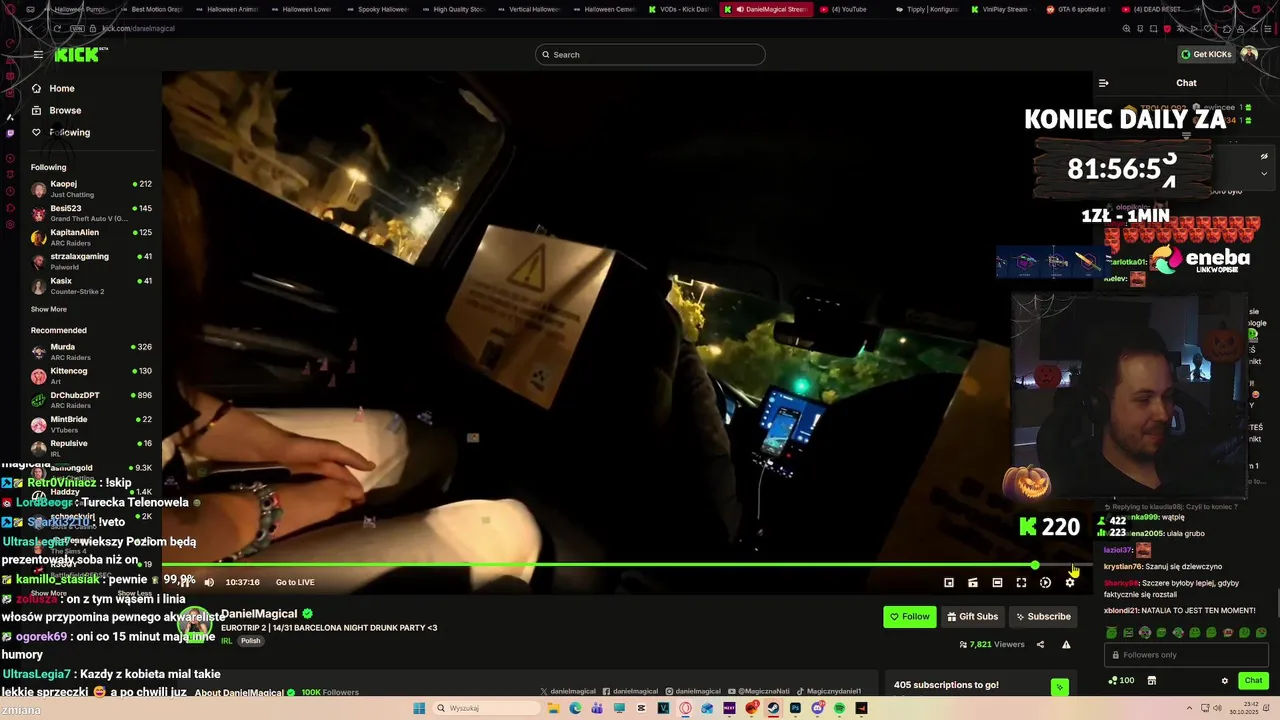Open KapitanAlien's channel in Following
Viewport: 1280px width, 720px height.
(x=91, y=237)
